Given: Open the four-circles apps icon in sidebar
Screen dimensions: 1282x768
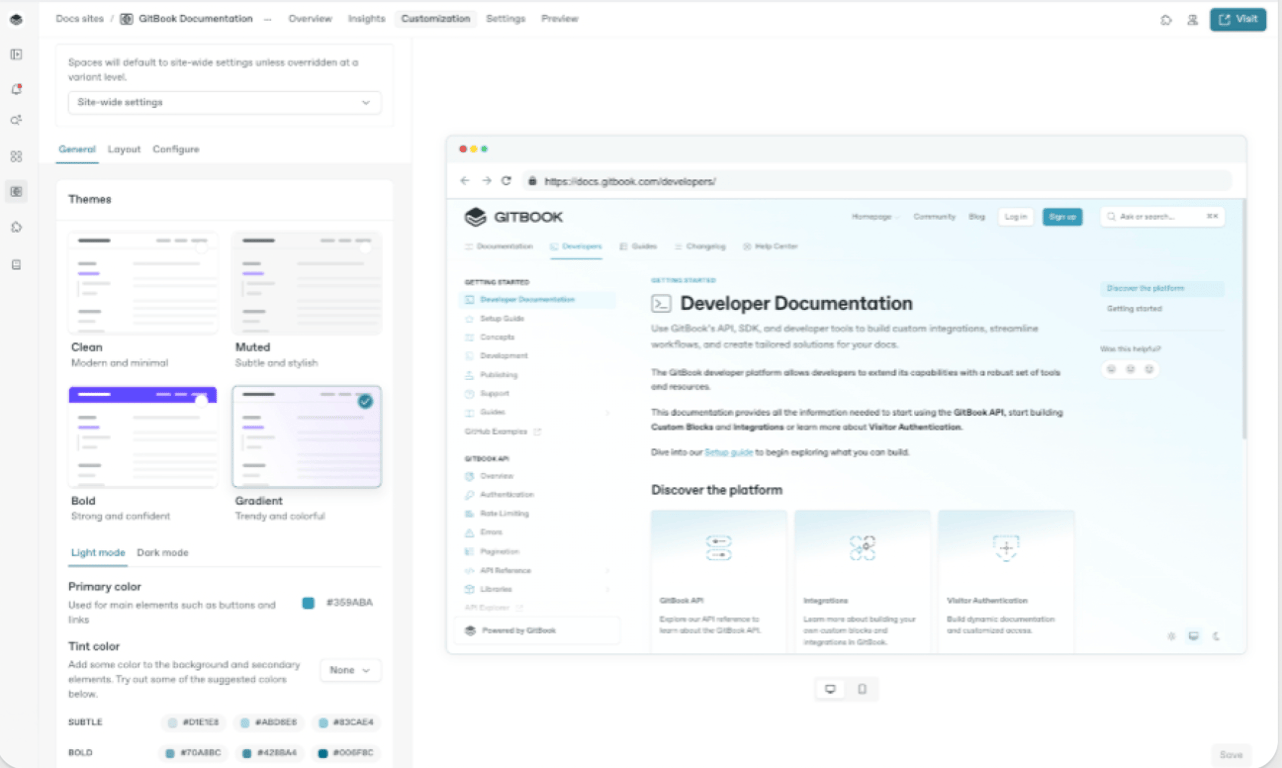Looking at the screenshot, I should coord(16,156).
